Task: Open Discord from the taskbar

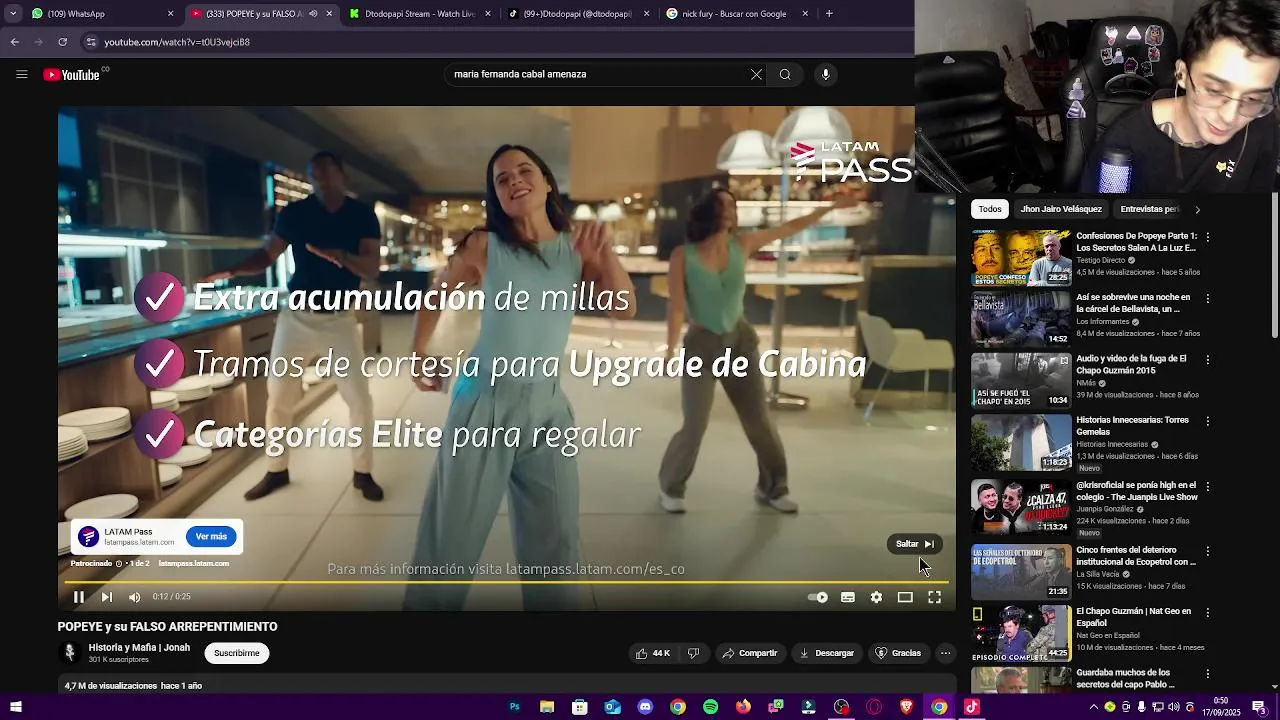Action: [645, 707]
